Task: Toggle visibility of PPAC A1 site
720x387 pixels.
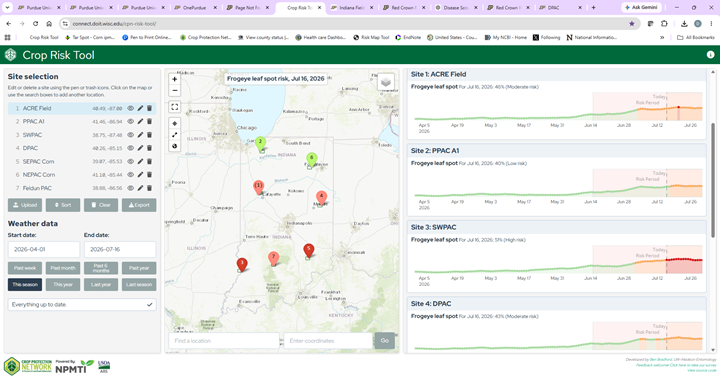Action: [x=130, y=122]
